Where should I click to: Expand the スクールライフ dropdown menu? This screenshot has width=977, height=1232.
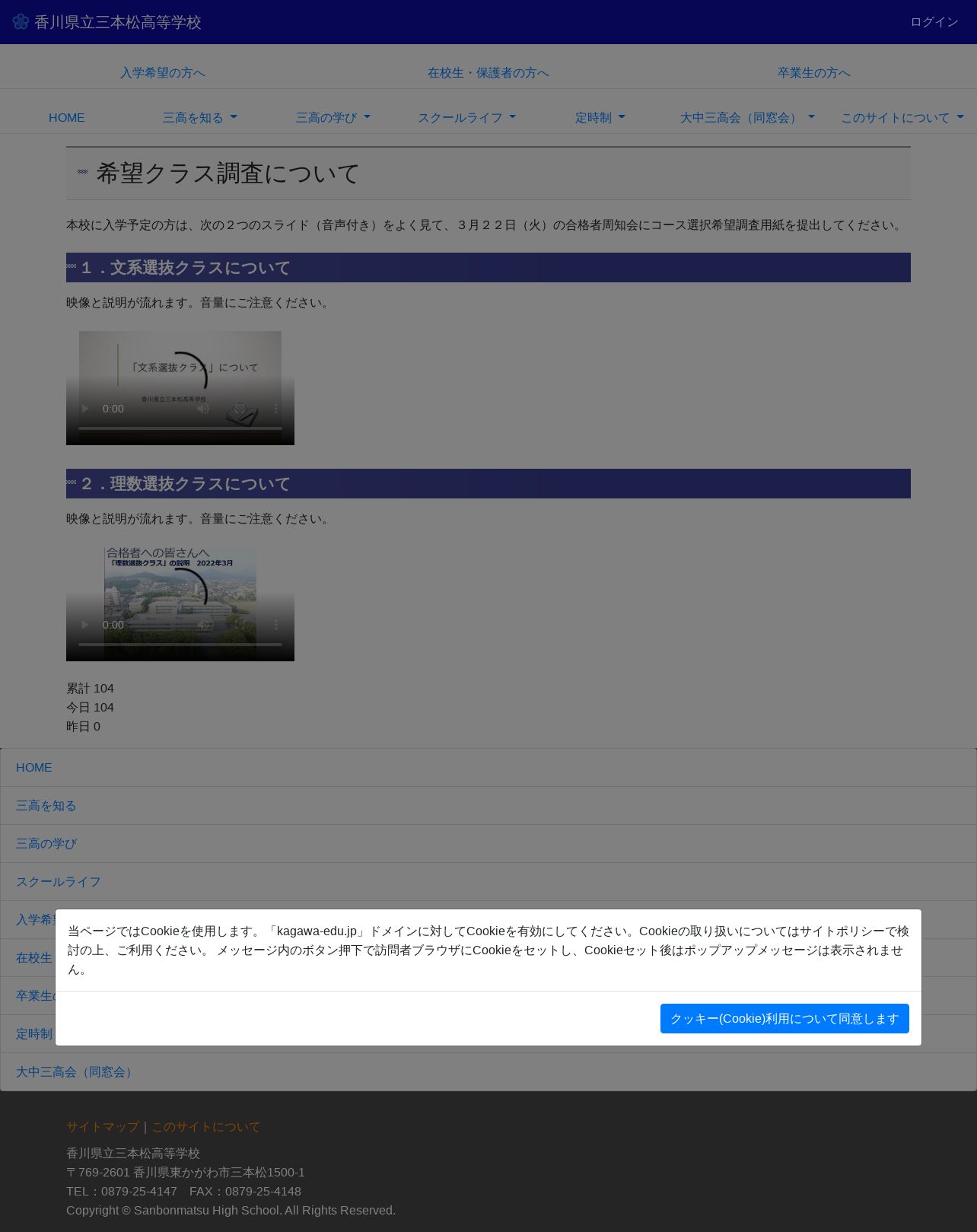pyautogui.click(x=466, y=118)
